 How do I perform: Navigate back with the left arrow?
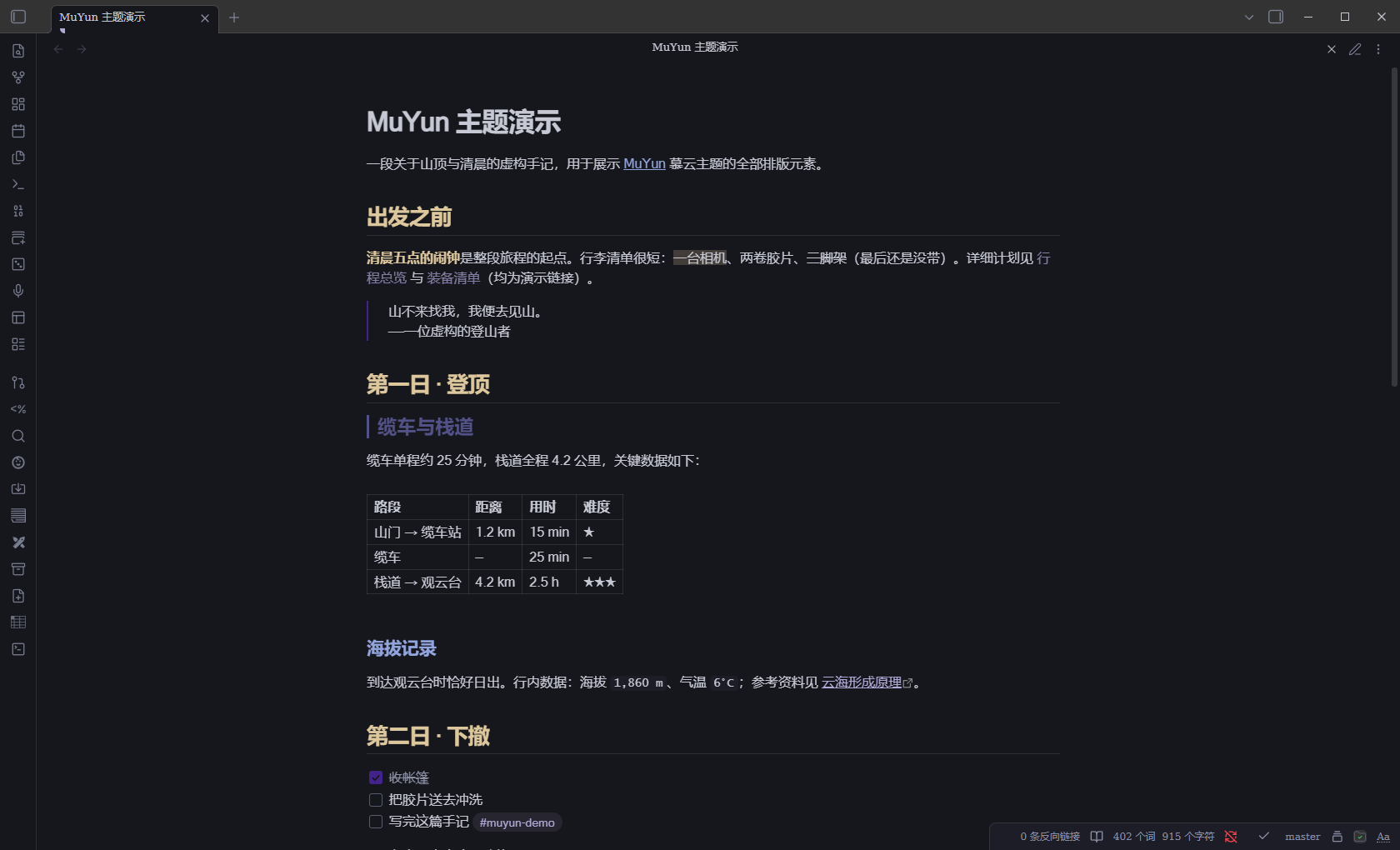coord(58,49)
